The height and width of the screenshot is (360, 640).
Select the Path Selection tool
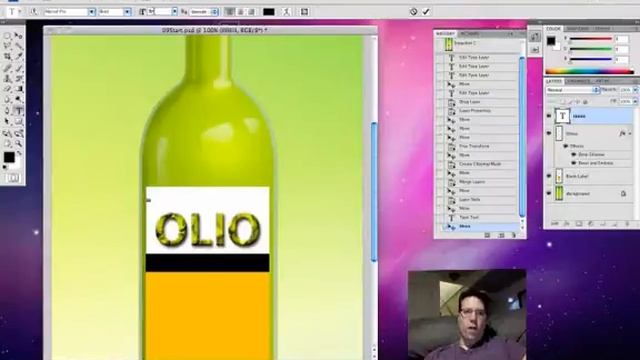(7, 122)
